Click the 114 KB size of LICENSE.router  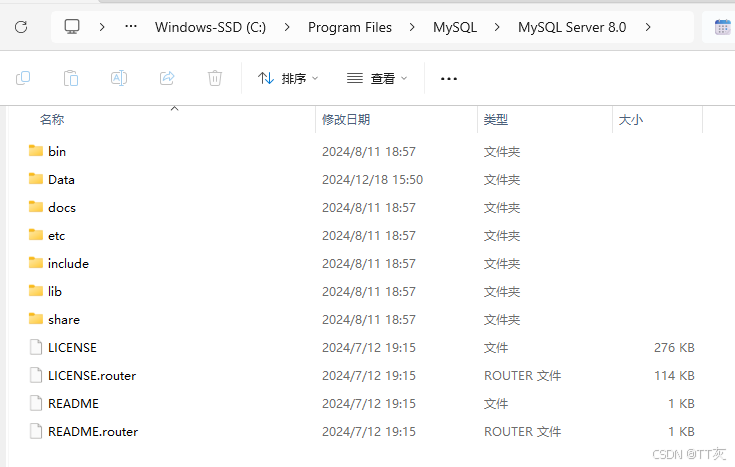point(674,376)
